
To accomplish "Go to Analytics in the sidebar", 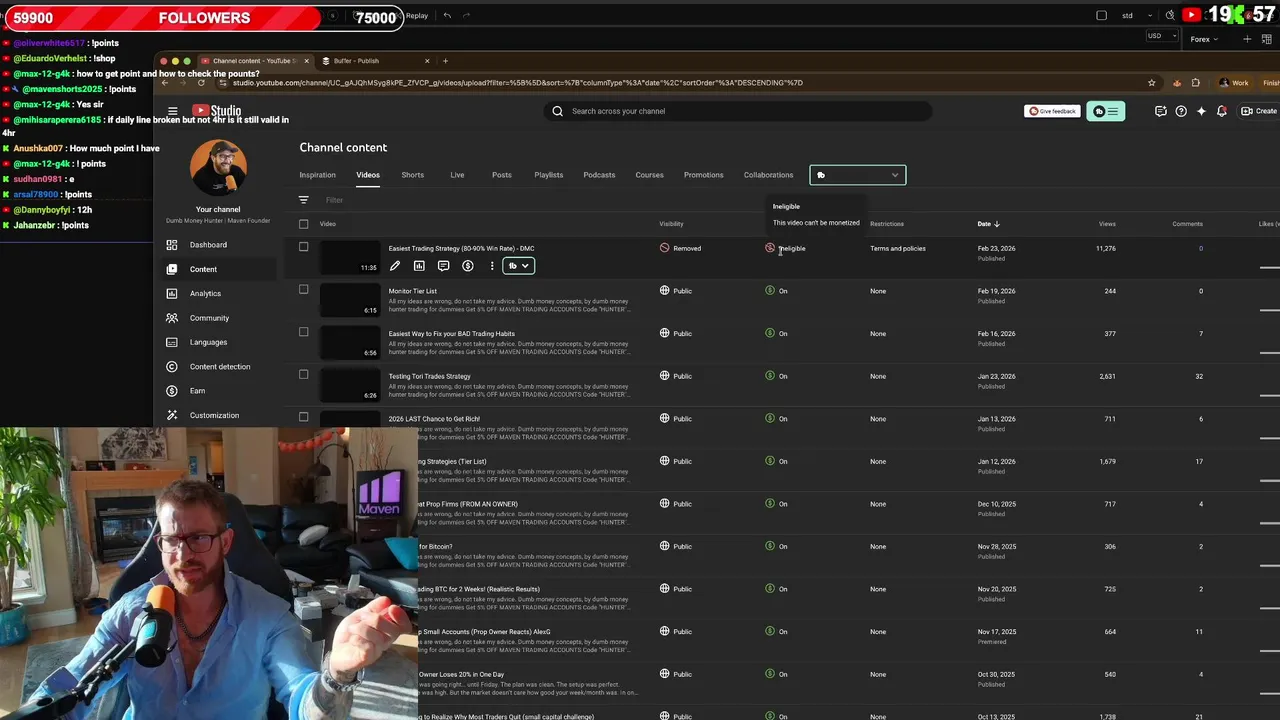I will coord(205,294).
